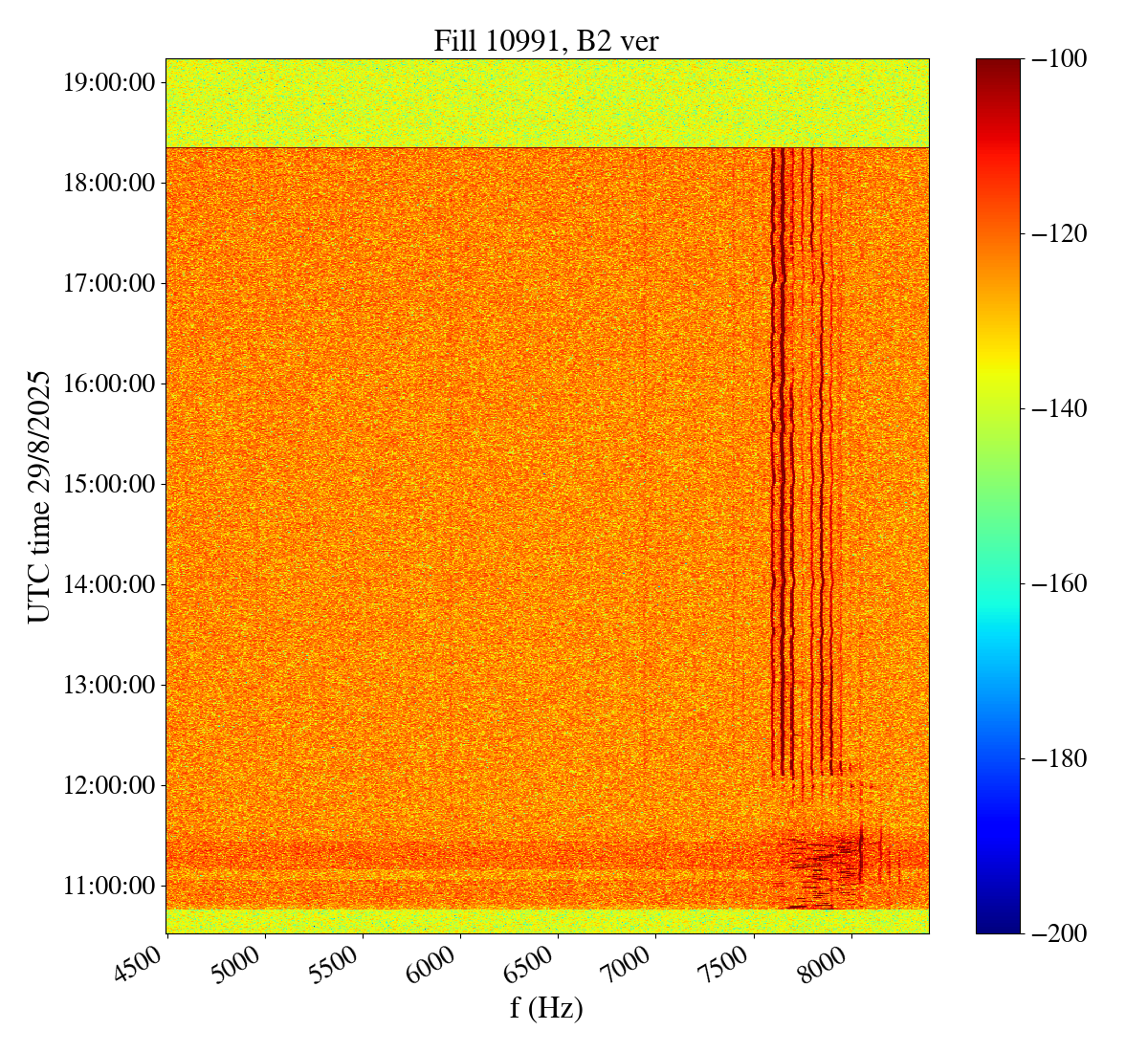This screenshot has width=1148, height=1052.
Task: Select the 14:00:00 time tick label
Action: [108, 584]
